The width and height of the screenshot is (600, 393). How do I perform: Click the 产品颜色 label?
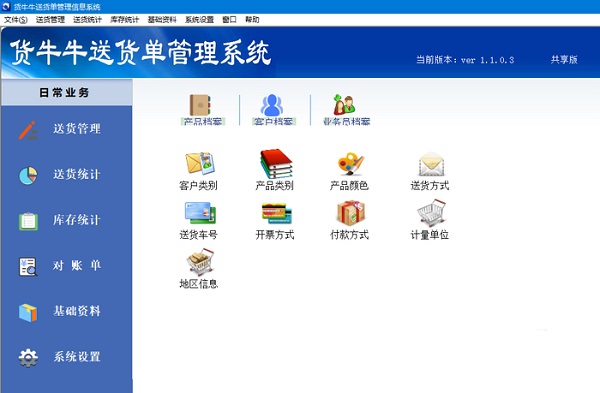click(x=349, y=186)
